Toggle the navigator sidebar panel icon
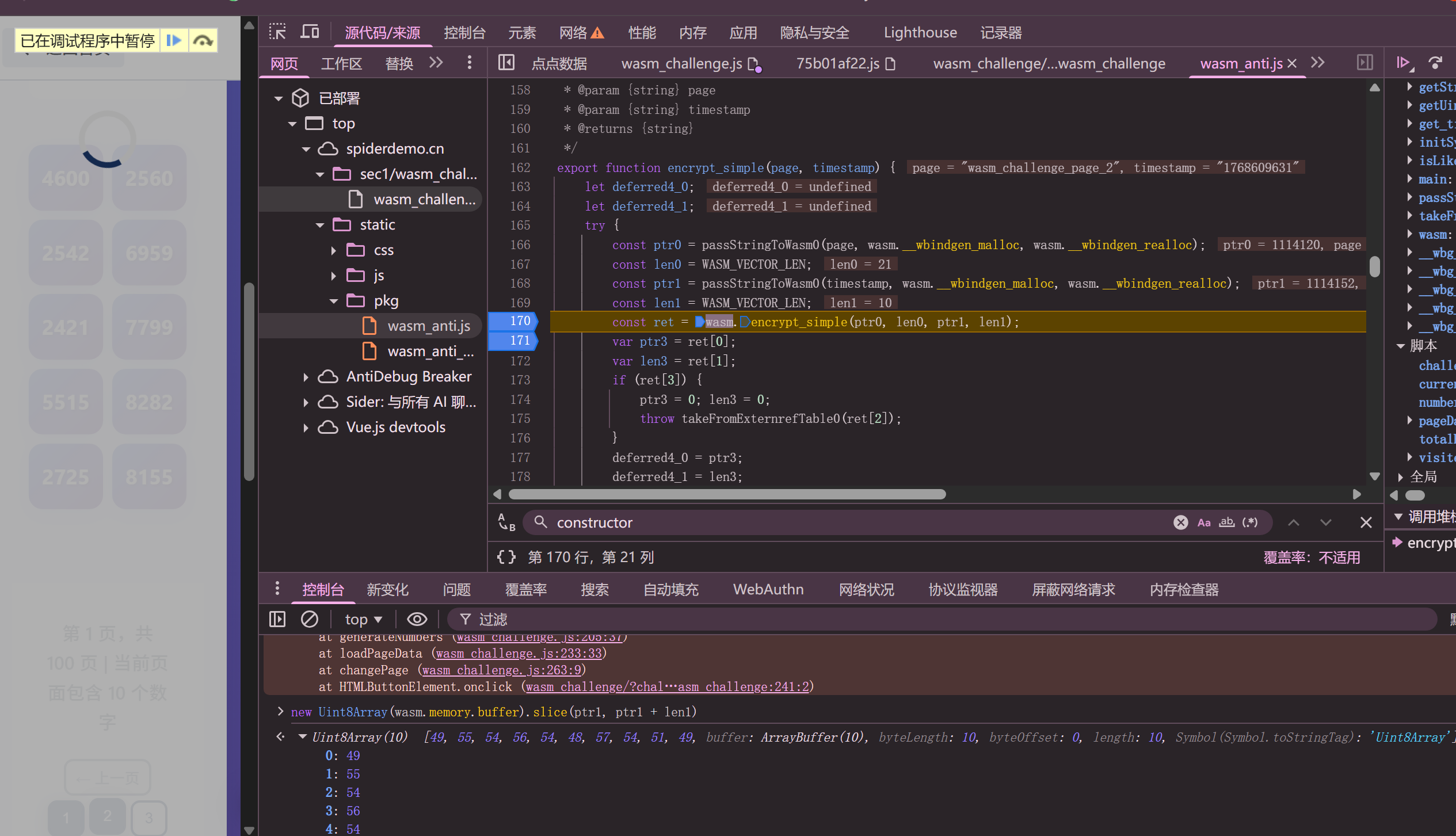Image resolution: width=1456 pixels, height=836 pixels. tap(506, 63)
